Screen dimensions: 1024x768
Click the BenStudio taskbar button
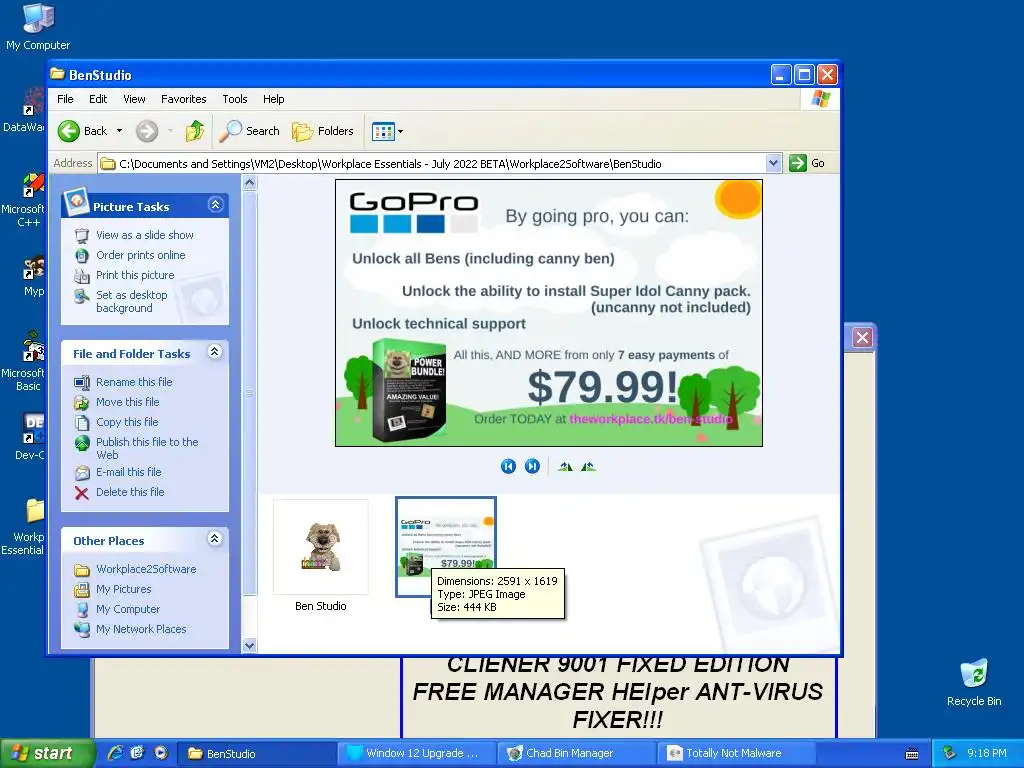pos(257,754)
